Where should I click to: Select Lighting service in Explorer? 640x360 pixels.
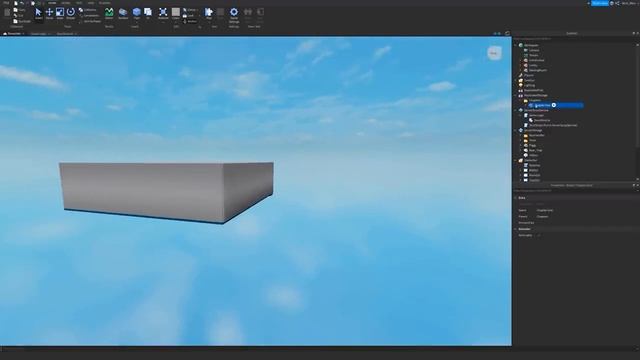[x=529, y=85]
